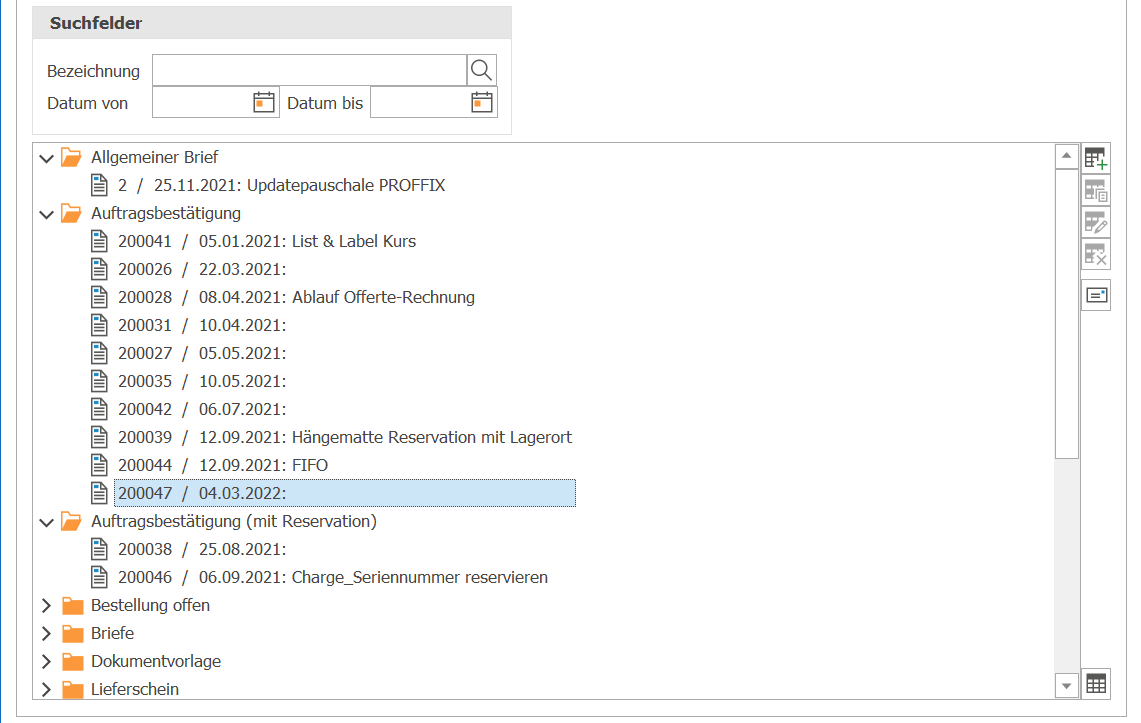Expand the Lieferschein folder
The width and height of the screenshot is (1141, 723).
[x=47, y=690]
